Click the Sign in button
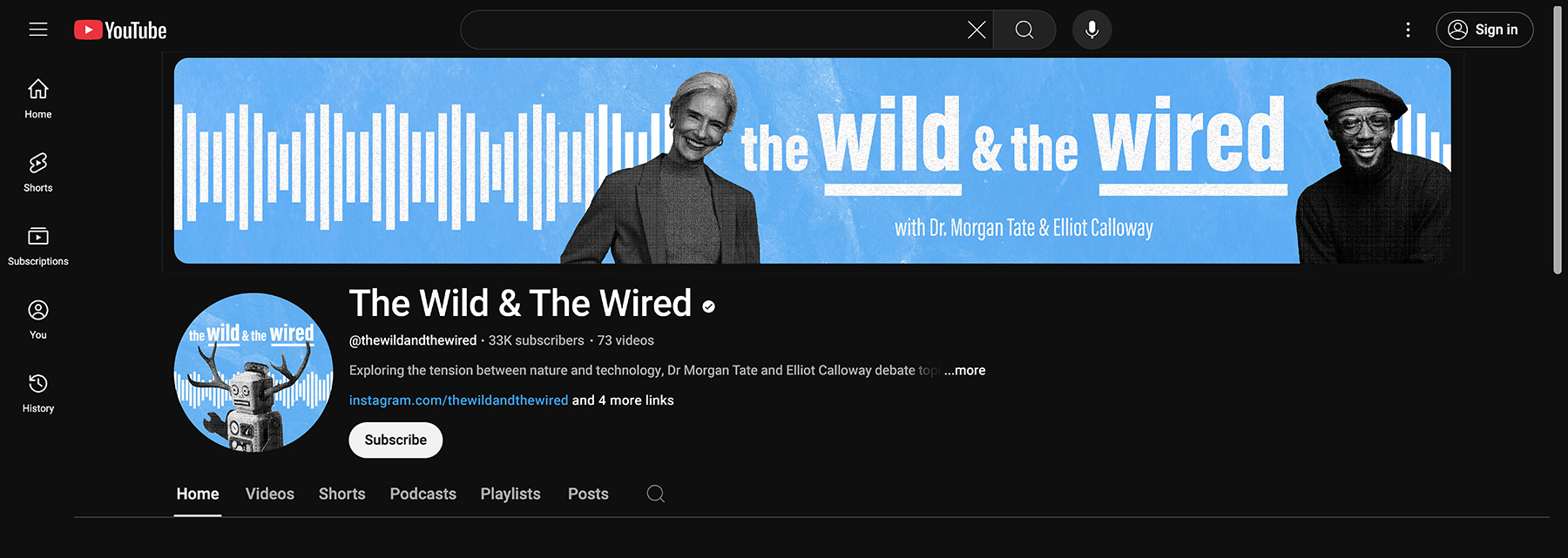This screenshot has width=1568, height=558. click(1484, 30)
